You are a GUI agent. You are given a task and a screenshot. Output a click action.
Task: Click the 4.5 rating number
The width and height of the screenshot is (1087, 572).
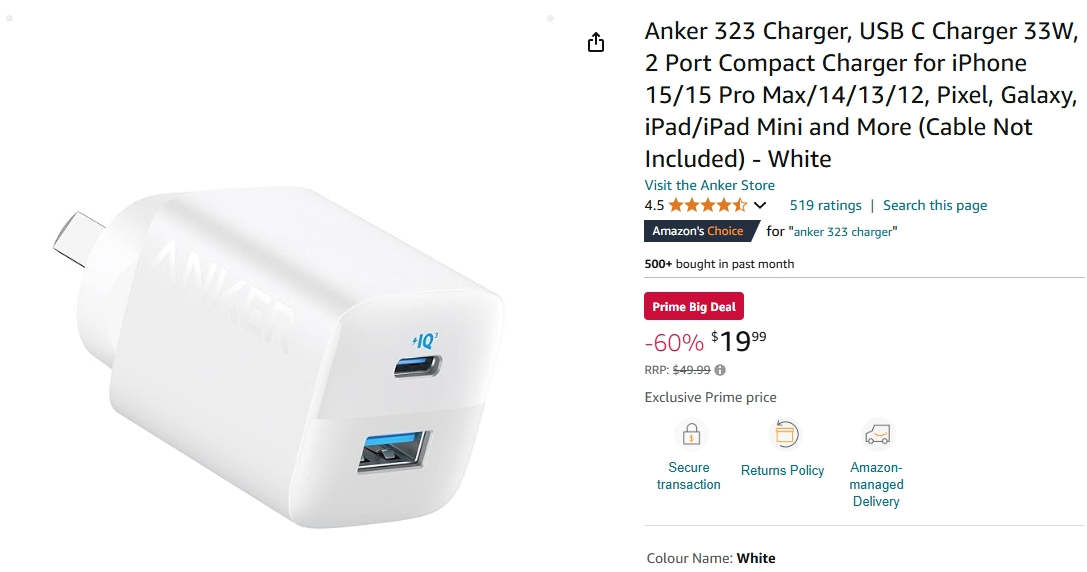[x=654, y=205]
